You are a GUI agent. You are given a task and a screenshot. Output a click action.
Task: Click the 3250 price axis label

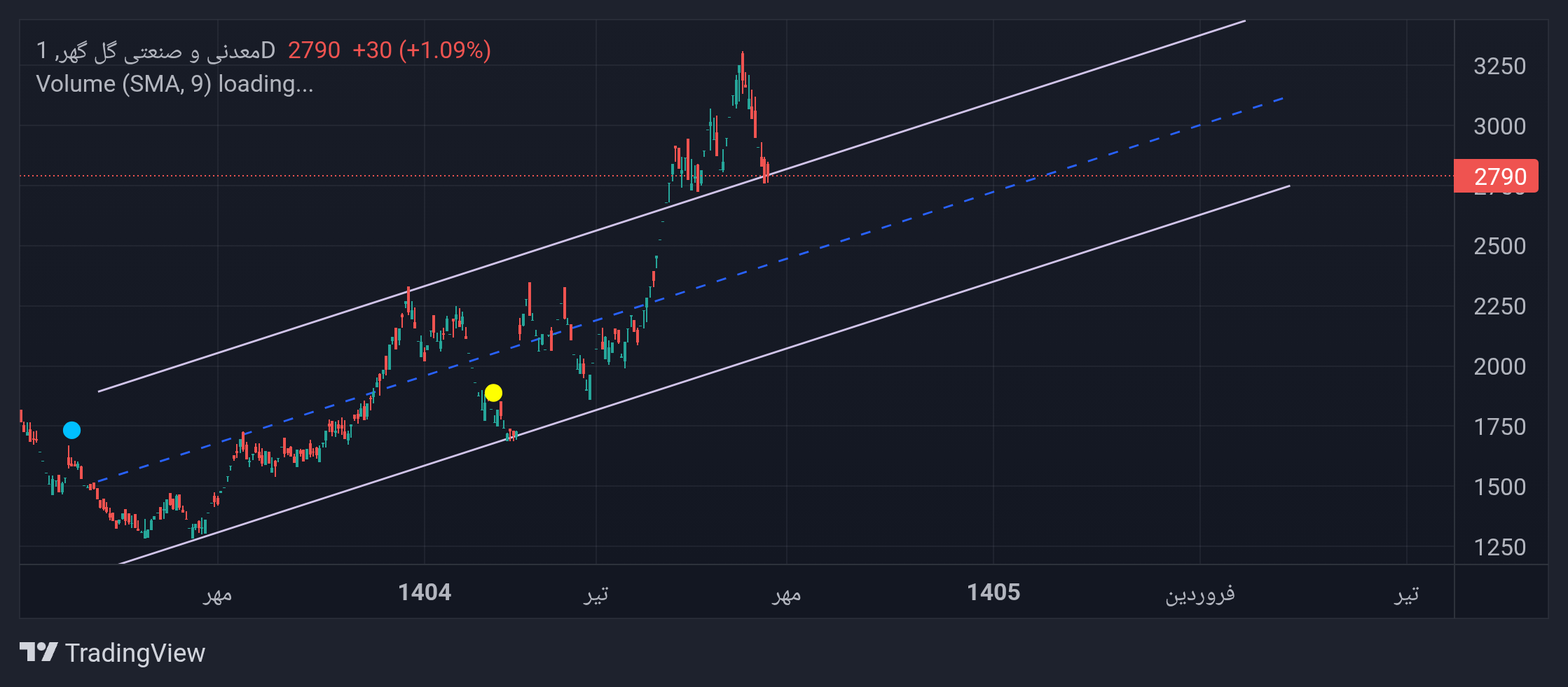tap(1499, 66)
